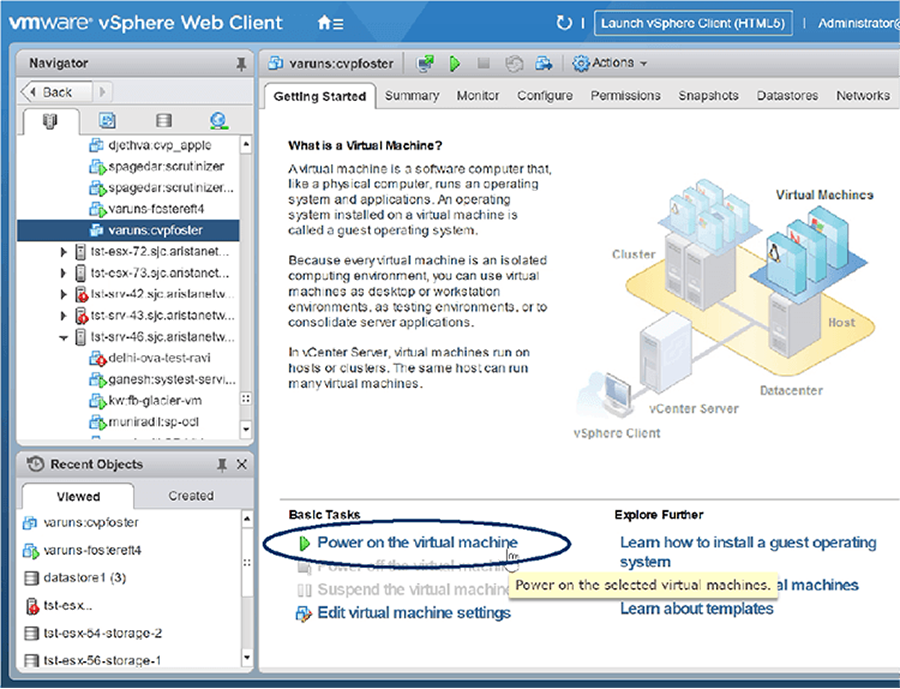Select the kw:fb-glacier-vm VM
Screen dimensions: 900x689
tap(155, 401)
